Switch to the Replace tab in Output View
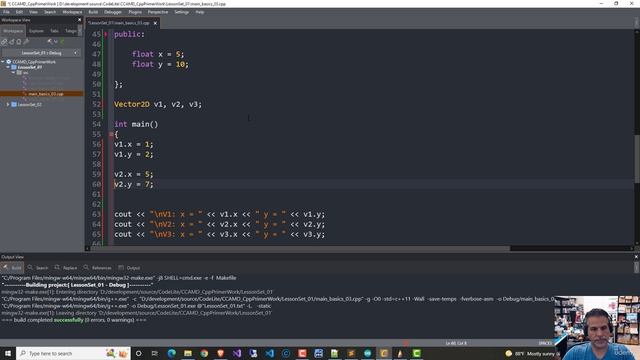640x360 pixels. tap(66, 268)
